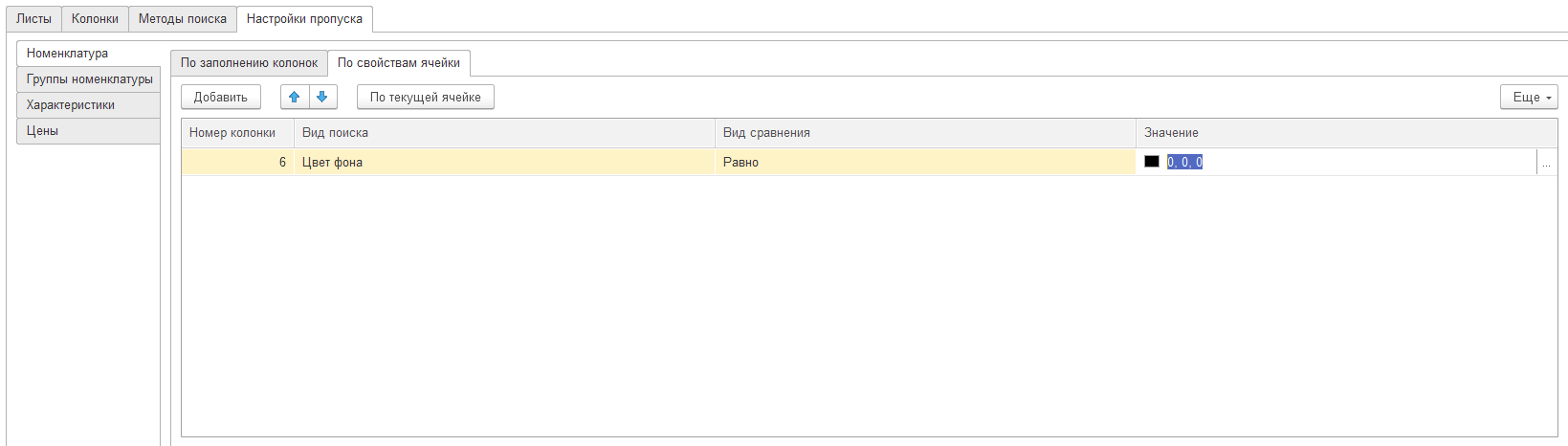
Task: Switch to the Листы tab
Action: click(34, 18)
